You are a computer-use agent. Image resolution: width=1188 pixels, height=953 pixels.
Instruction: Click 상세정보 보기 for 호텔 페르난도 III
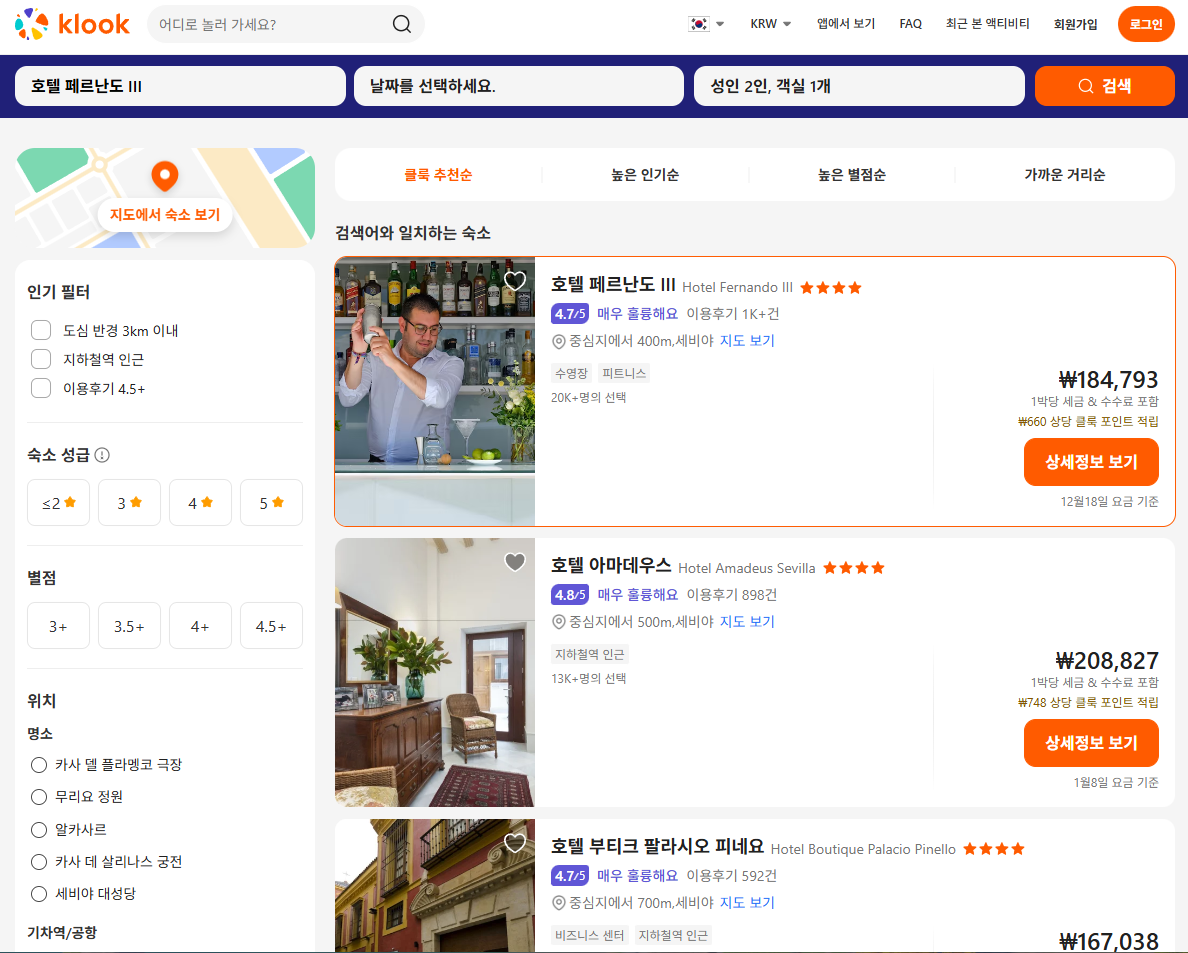point(1091,462)
